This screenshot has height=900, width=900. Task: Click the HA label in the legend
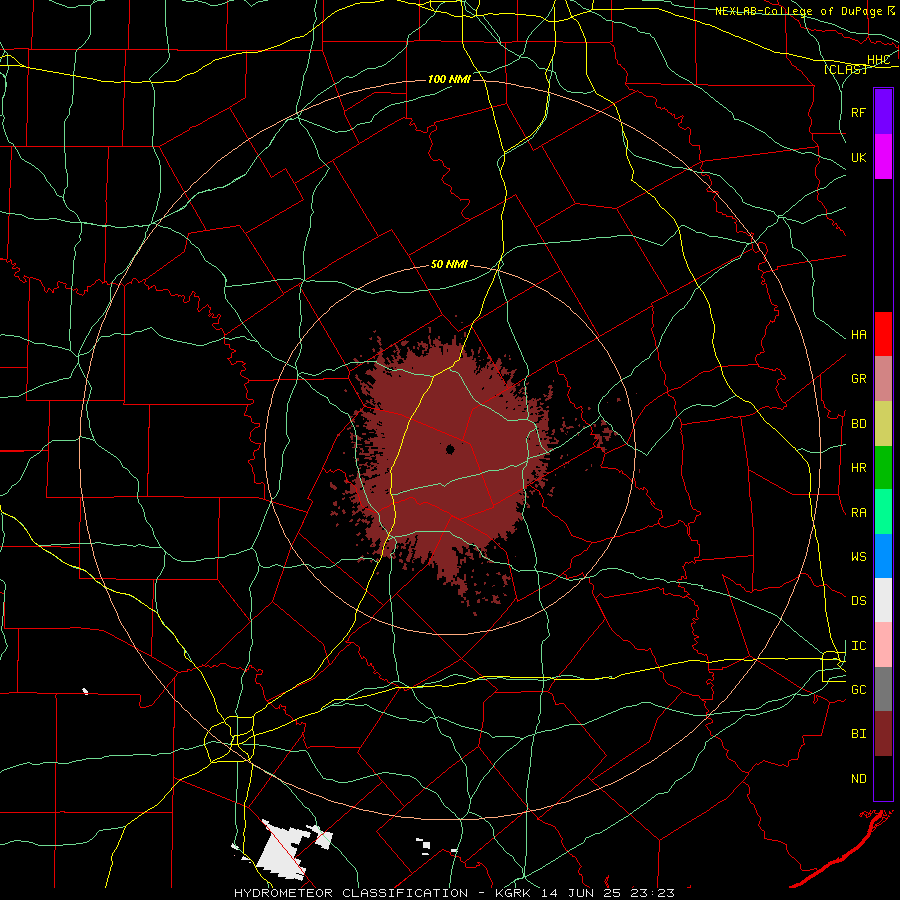click(858, 335)
